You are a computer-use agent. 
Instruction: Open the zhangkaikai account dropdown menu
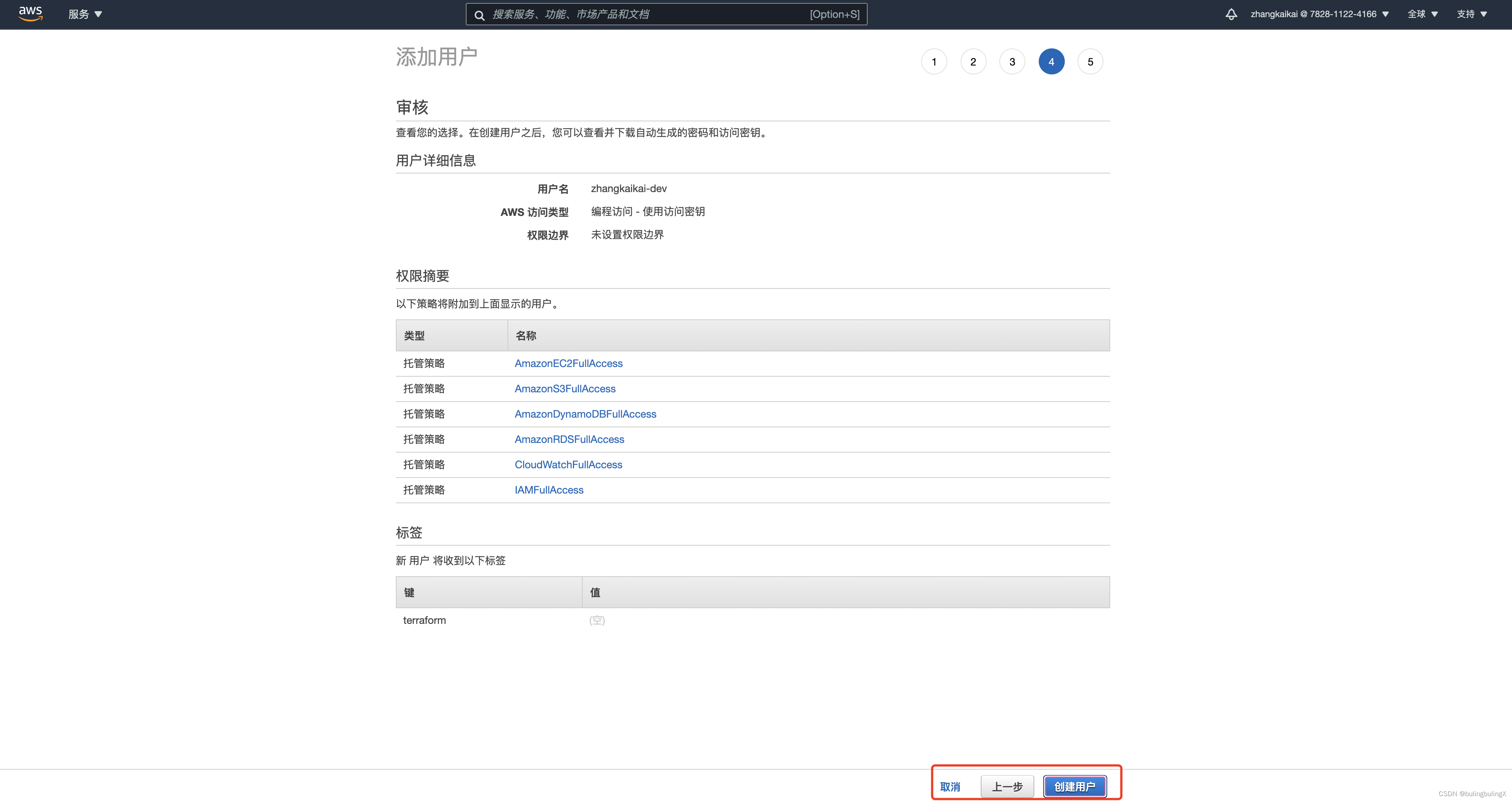tap(1319, 14)
